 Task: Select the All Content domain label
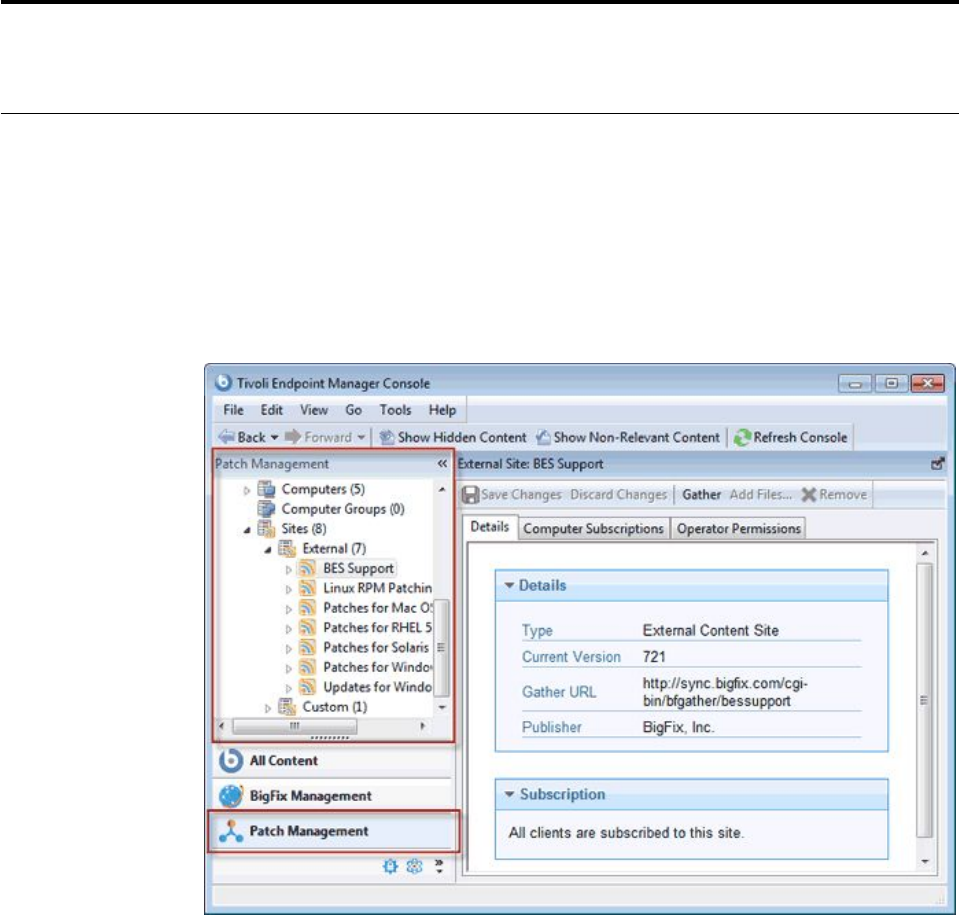click(x=284, y=761)
